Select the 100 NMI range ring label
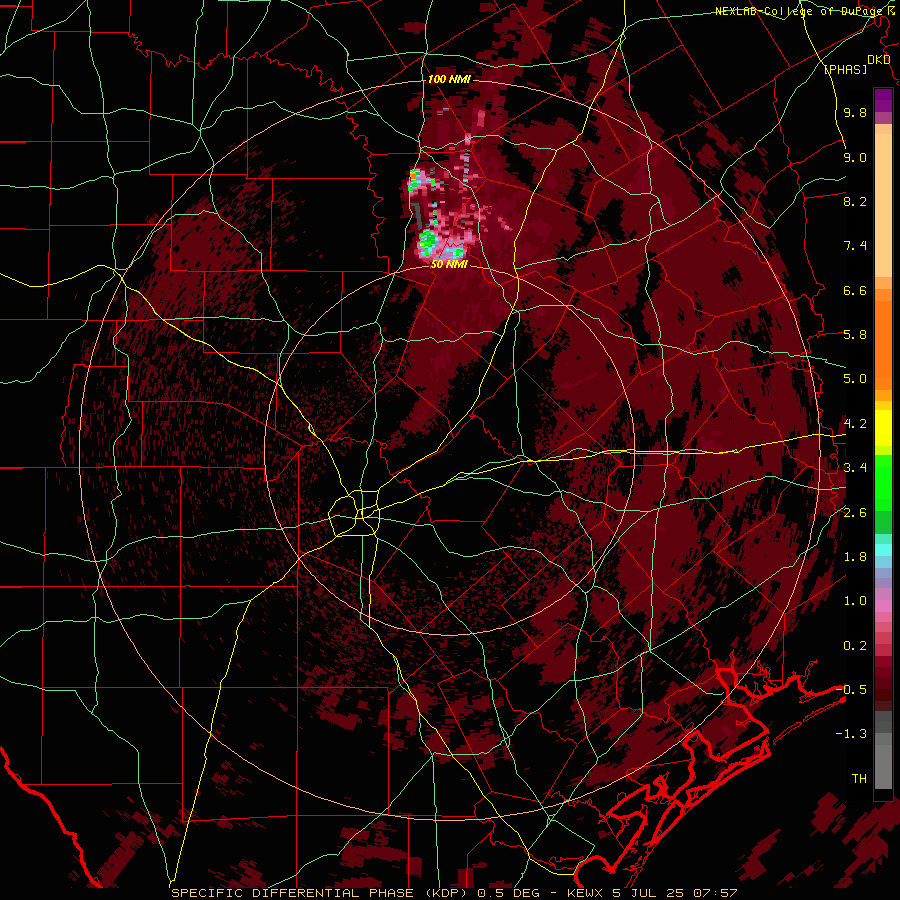The image size is (900, 900). (449, 79)
